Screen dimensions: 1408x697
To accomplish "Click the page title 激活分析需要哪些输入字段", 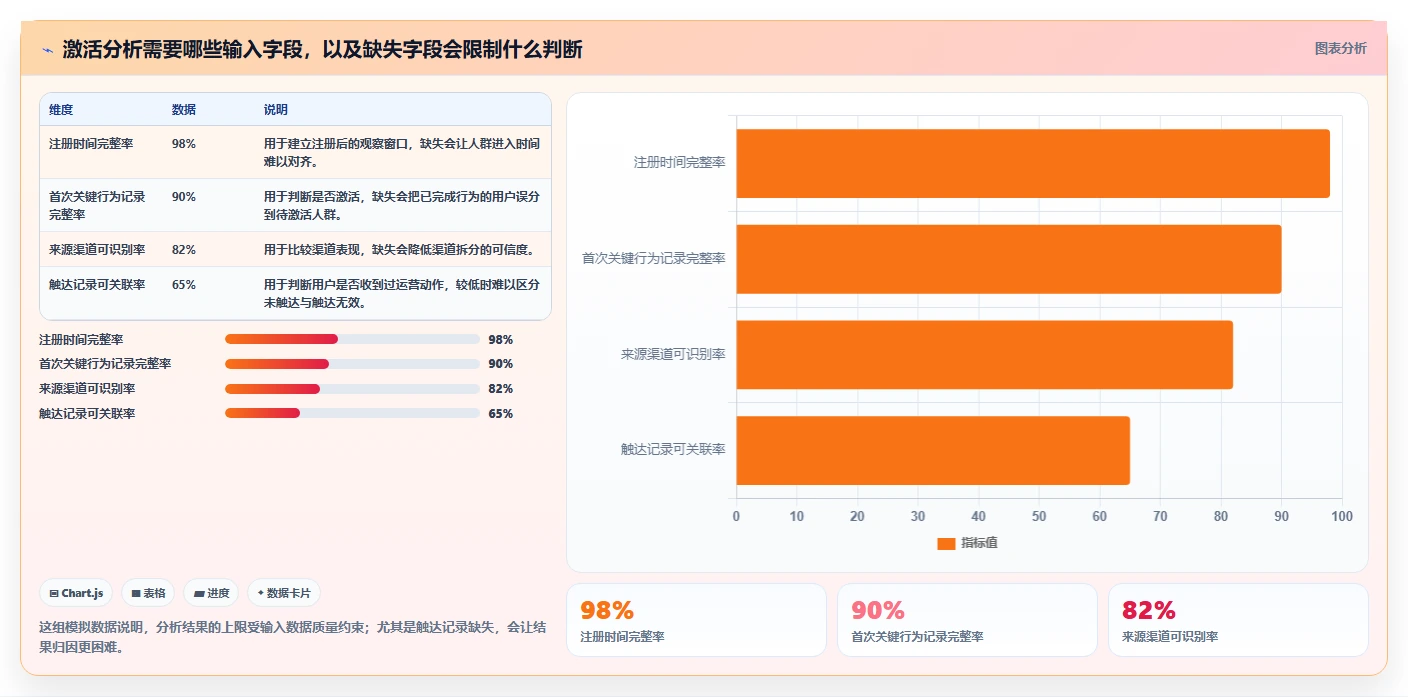I will tap(323, 50).
